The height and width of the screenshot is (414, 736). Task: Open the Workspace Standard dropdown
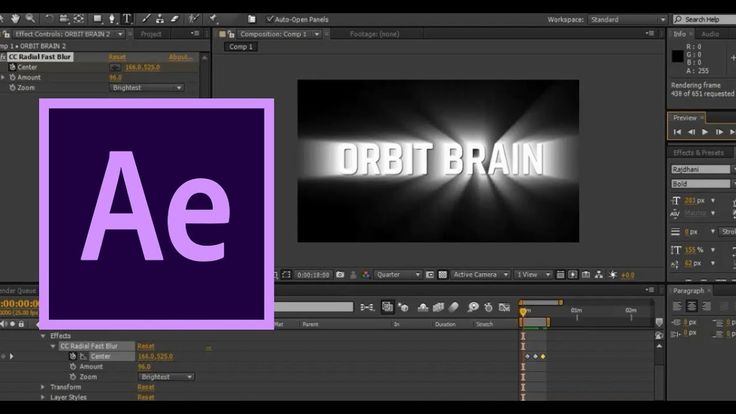tap(628, 20)
